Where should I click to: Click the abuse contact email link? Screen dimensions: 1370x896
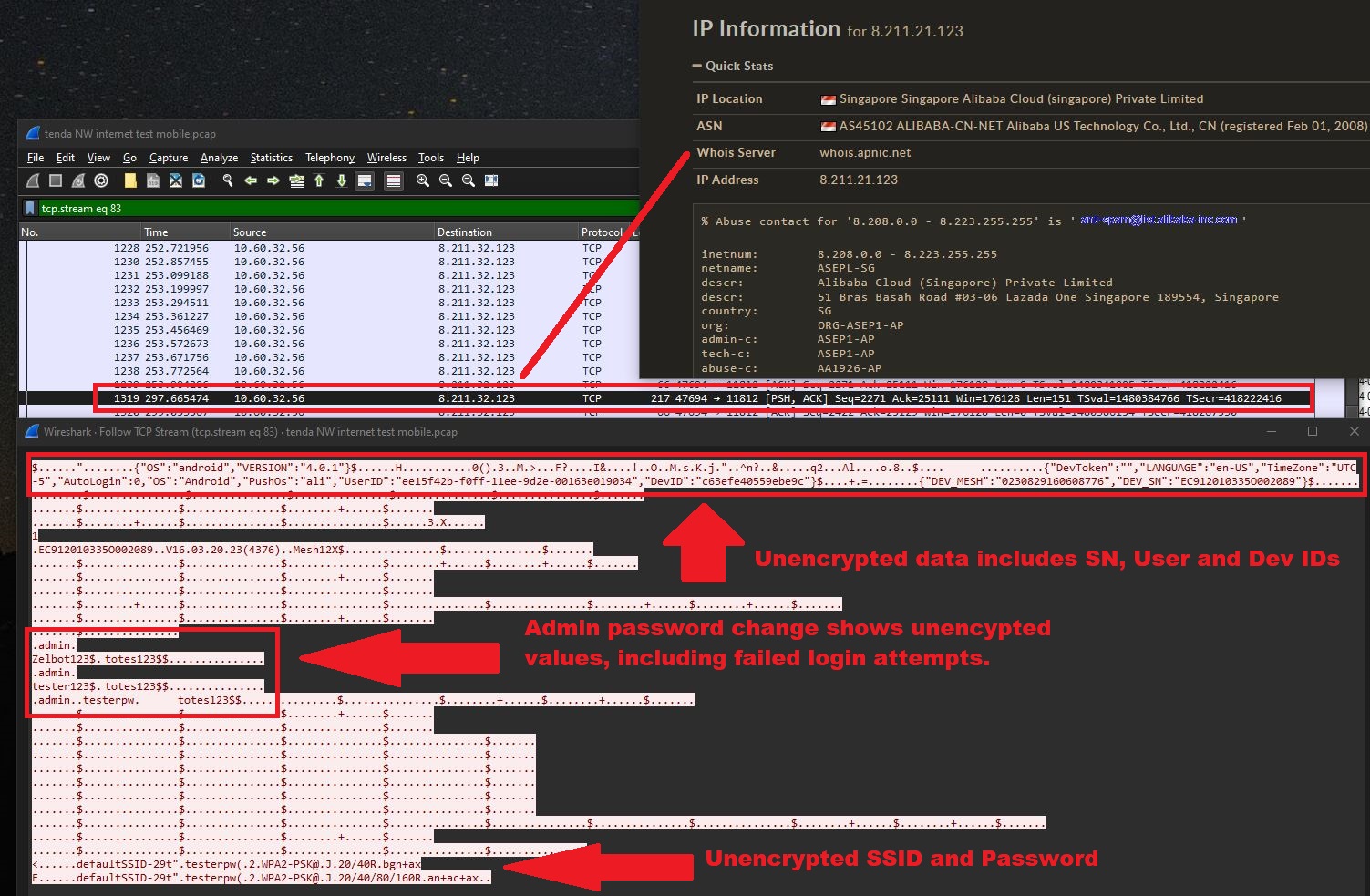(x=1158, y=221)
